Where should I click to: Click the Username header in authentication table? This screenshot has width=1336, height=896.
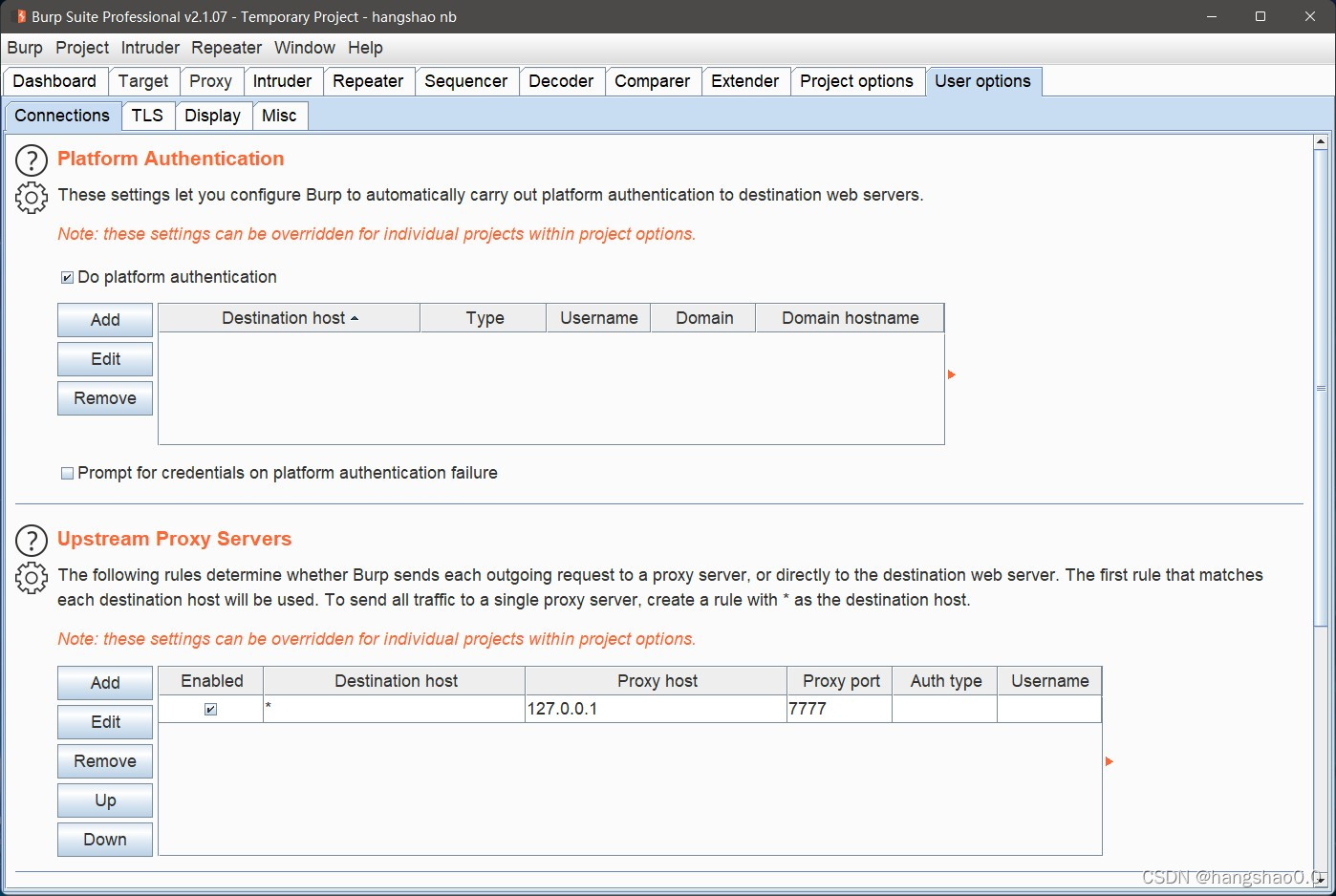click(x=598, y=318)
